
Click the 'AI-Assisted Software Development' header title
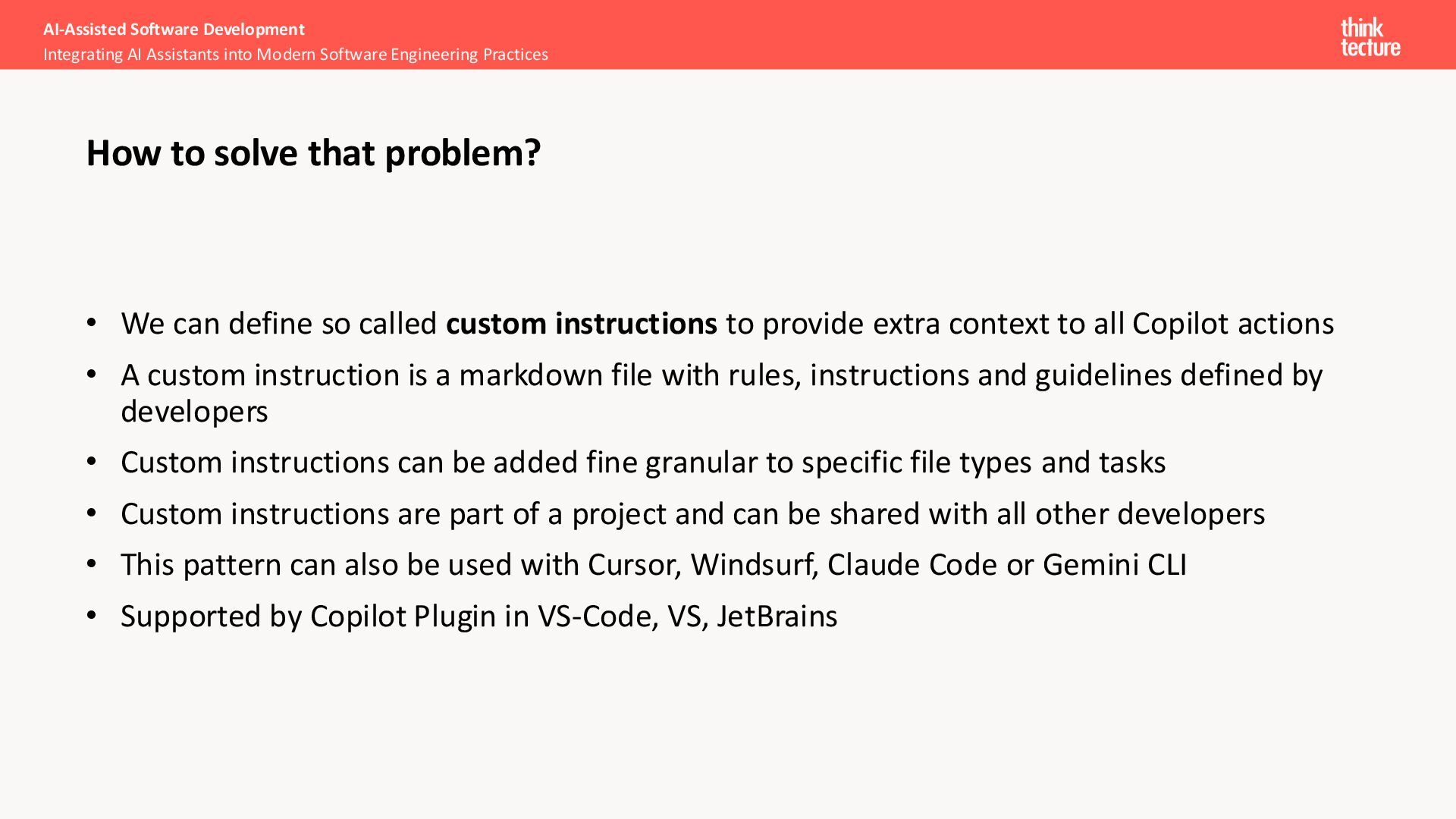click(174, 30)
